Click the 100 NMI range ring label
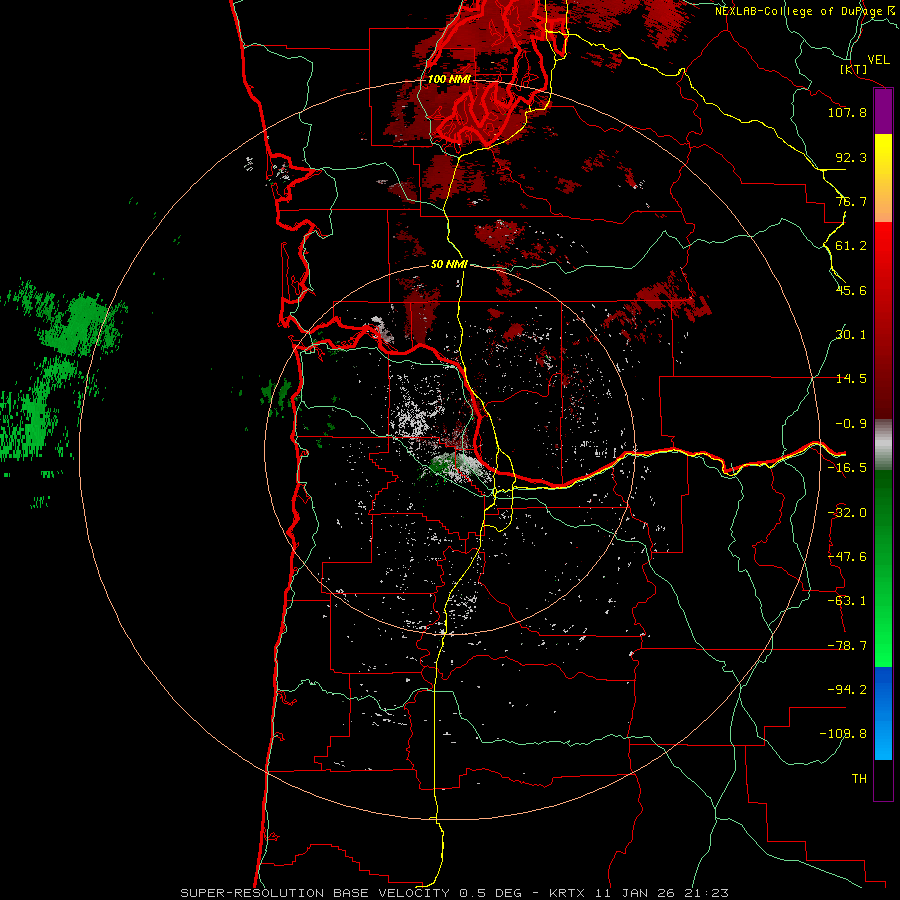 (449, 79)
